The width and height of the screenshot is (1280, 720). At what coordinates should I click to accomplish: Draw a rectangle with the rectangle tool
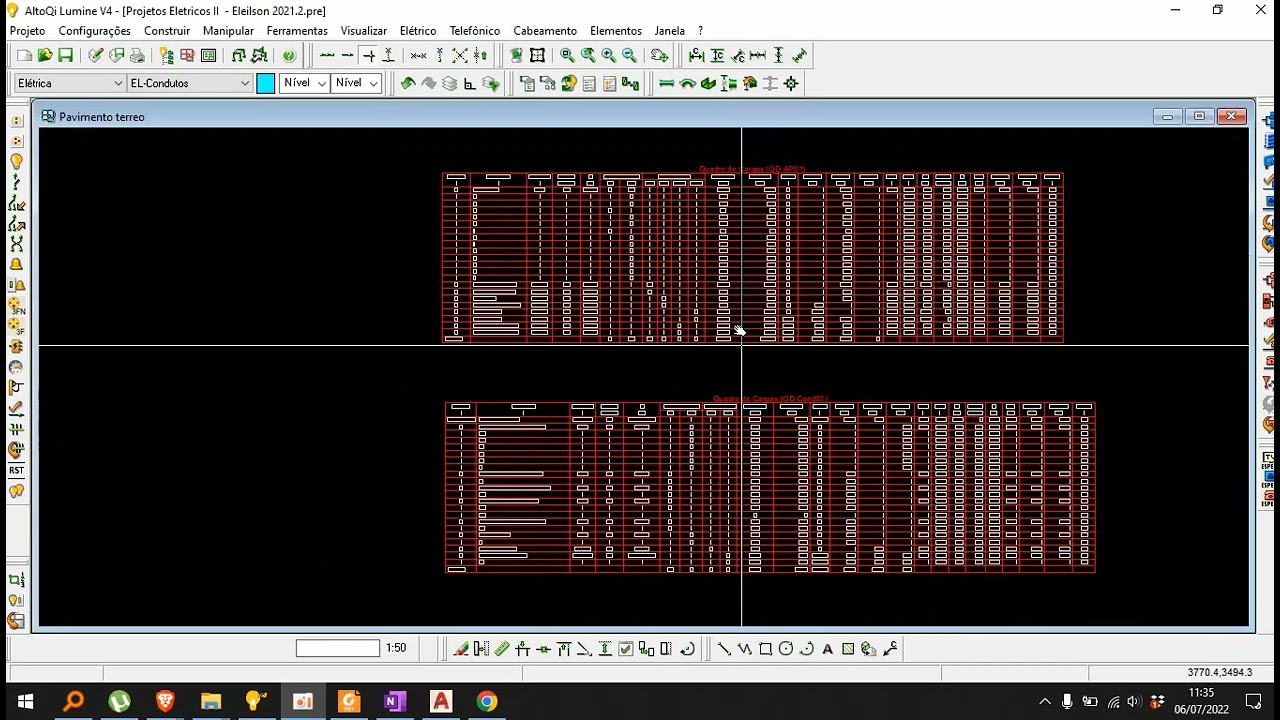pos(765,648)
